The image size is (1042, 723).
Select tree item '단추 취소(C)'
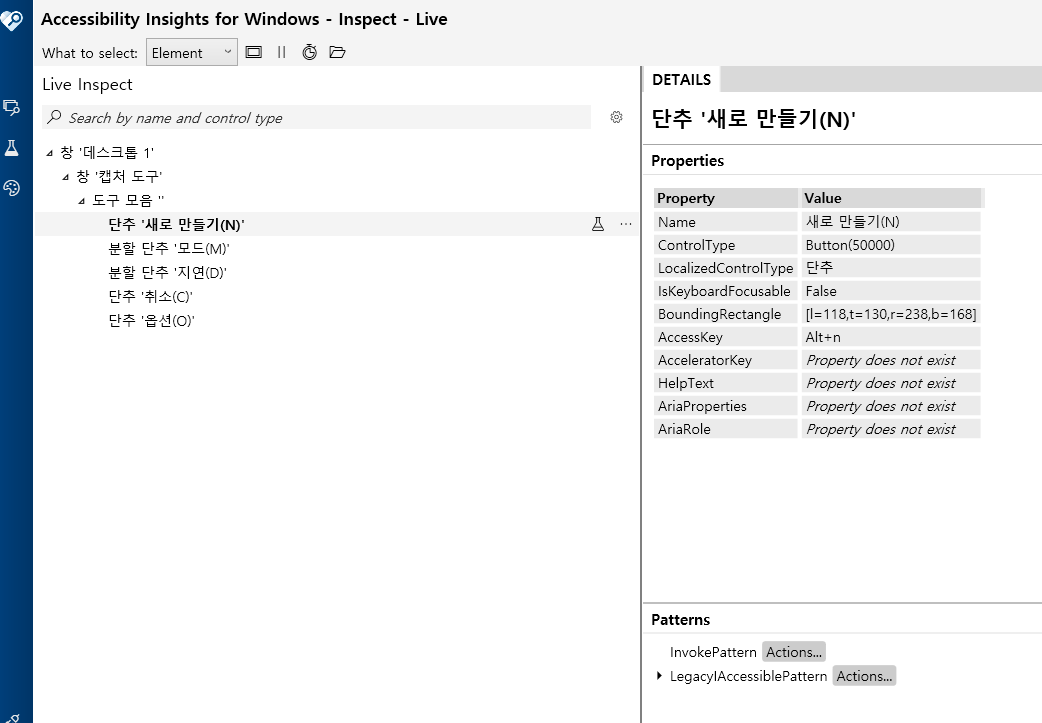coord(150,296)
